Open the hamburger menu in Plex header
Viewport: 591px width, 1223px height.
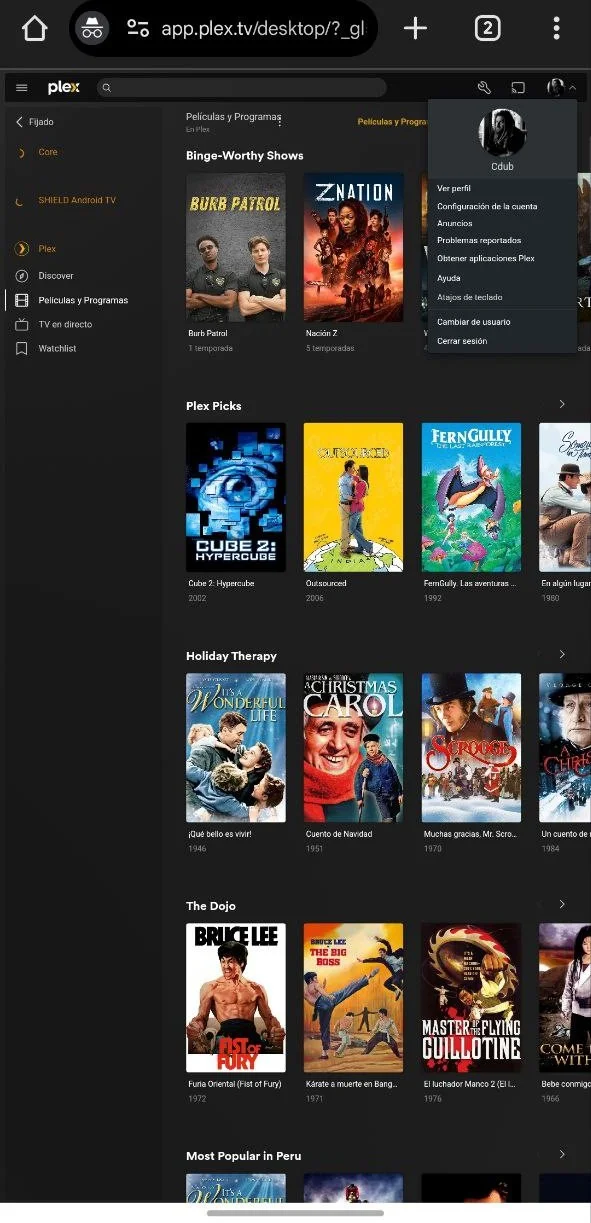pos(22,88)
